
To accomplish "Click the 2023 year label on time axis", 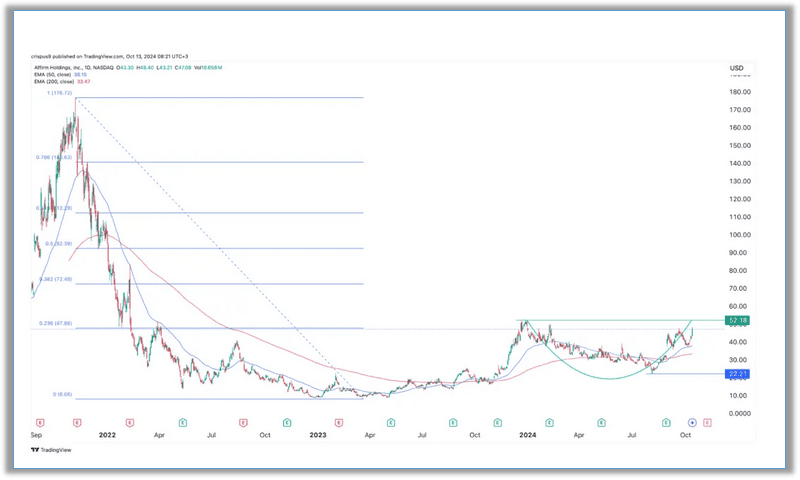I will coord(318,435).
